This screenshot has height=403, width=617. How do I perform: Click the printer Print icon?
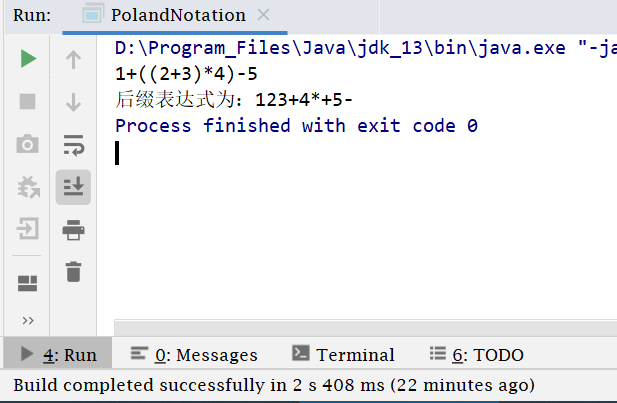[x=73, y=231]
